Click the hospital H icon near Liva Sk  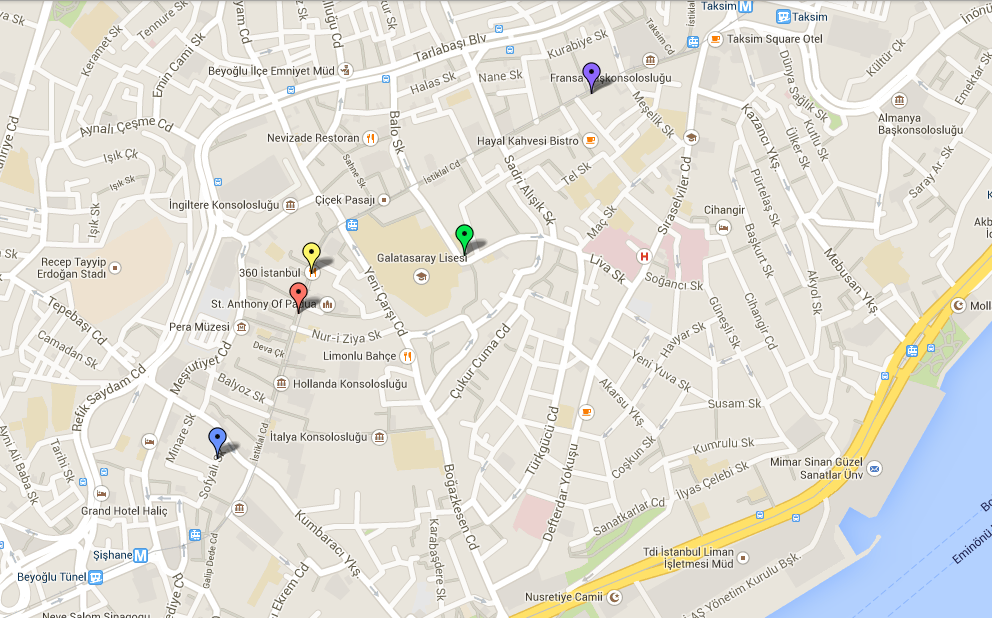tap(644, 256)
